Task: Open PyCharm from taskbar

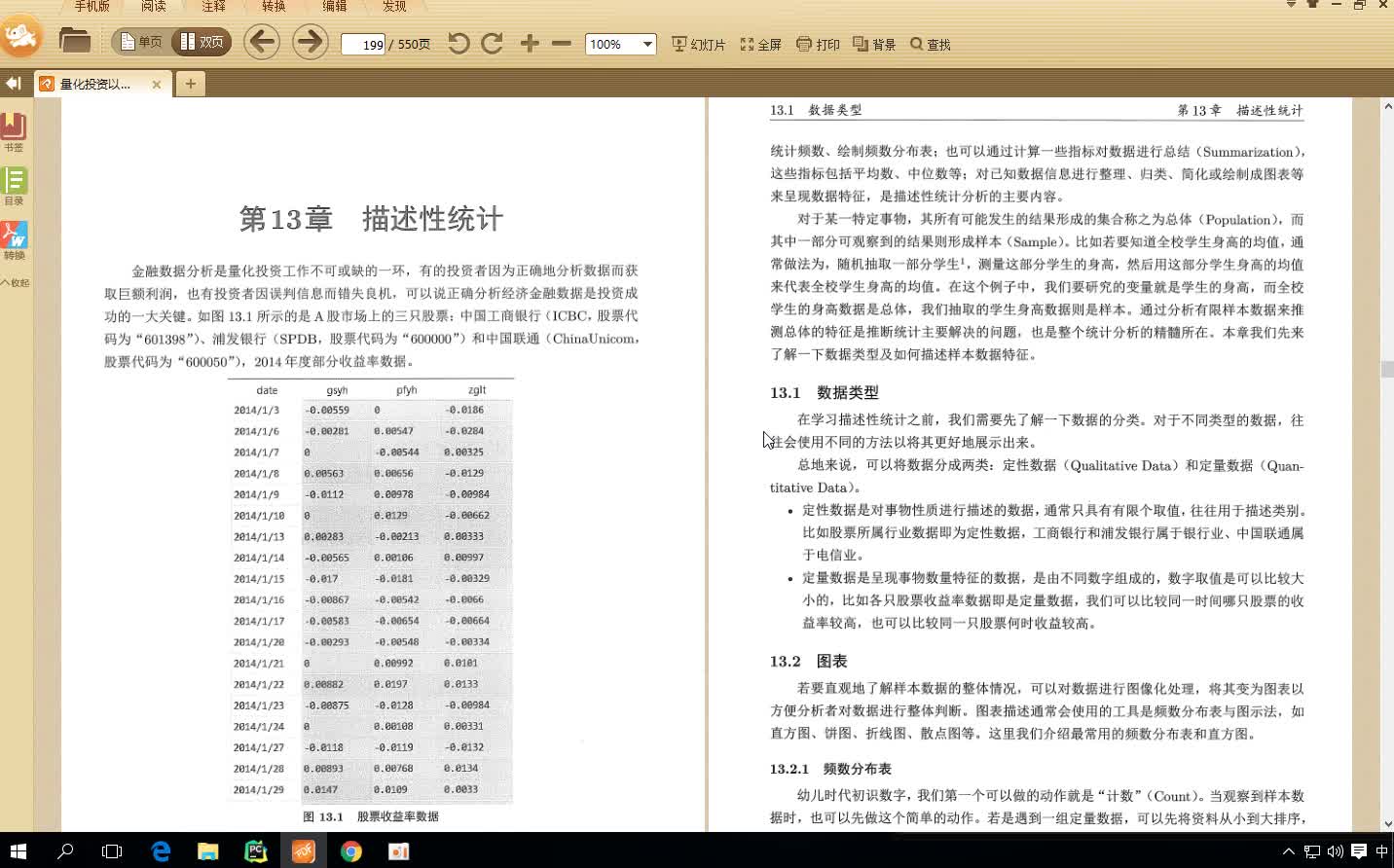Action: 256,851
